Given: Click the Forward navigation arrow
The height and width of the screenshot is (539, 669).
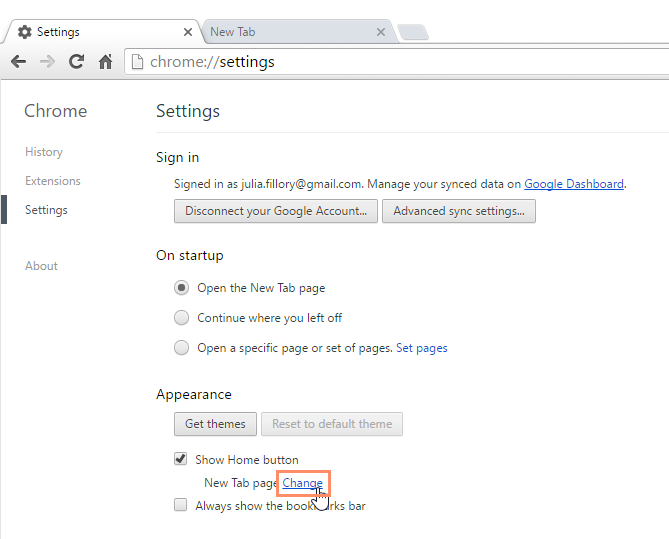Looking at the screenshot, I should pyautogui.click(x=47, y=62).
